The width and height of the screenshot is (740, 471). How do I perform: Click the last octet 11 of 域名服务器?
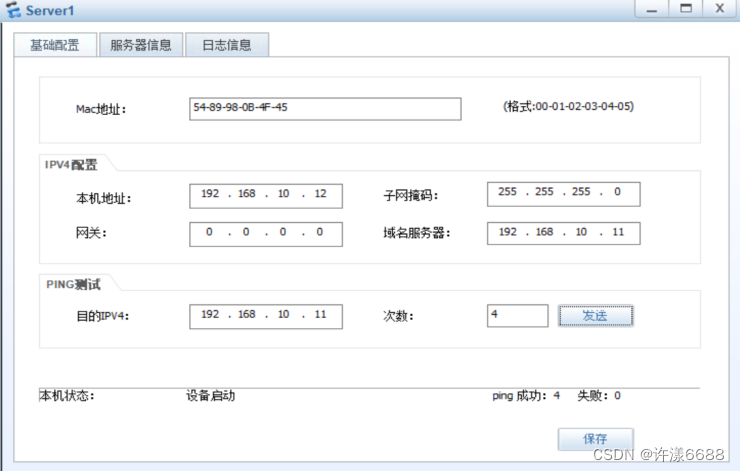coord(618,232)
